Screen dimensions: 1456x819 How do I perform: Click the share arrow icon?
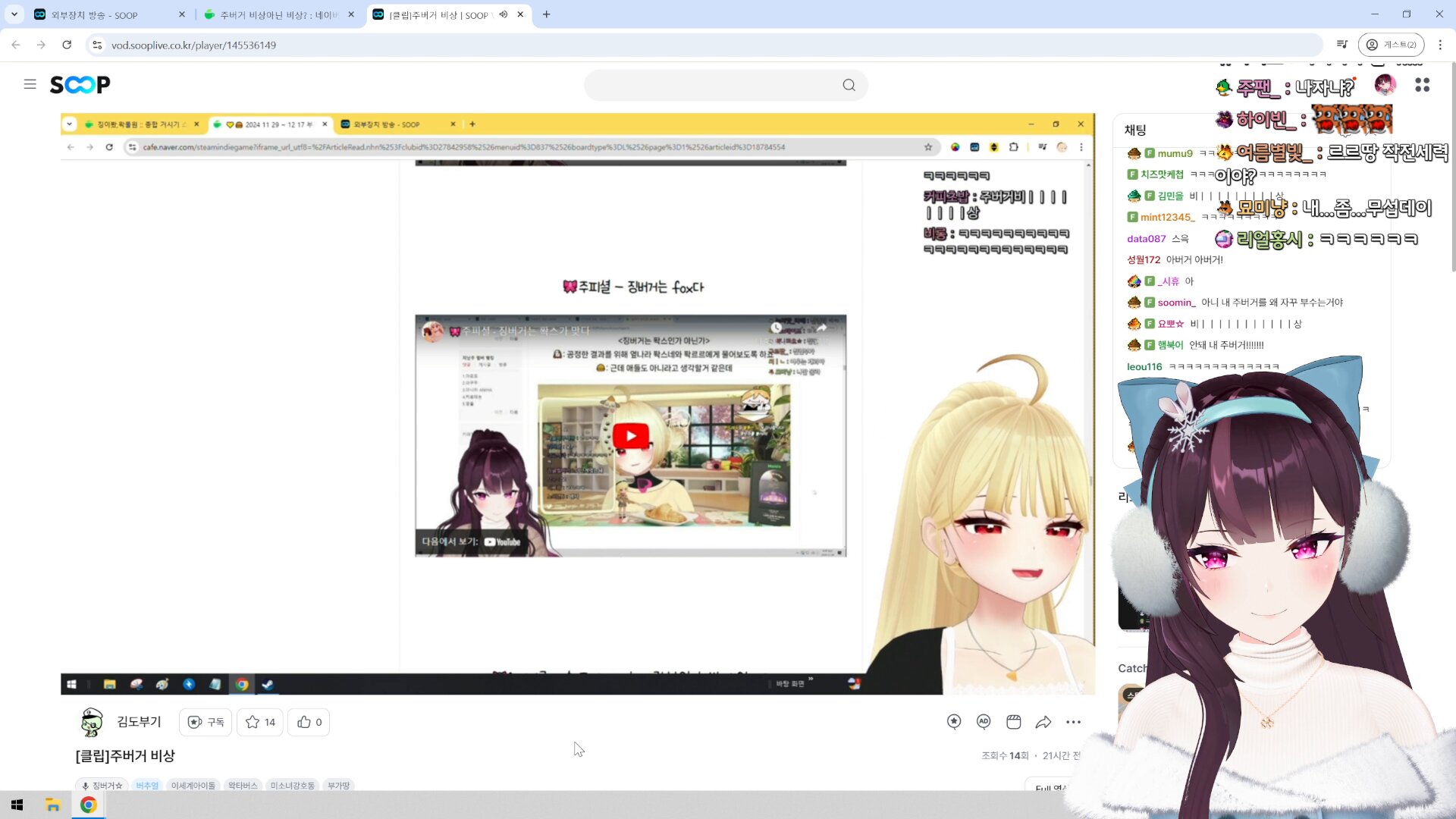click(x=1043, y=722)
